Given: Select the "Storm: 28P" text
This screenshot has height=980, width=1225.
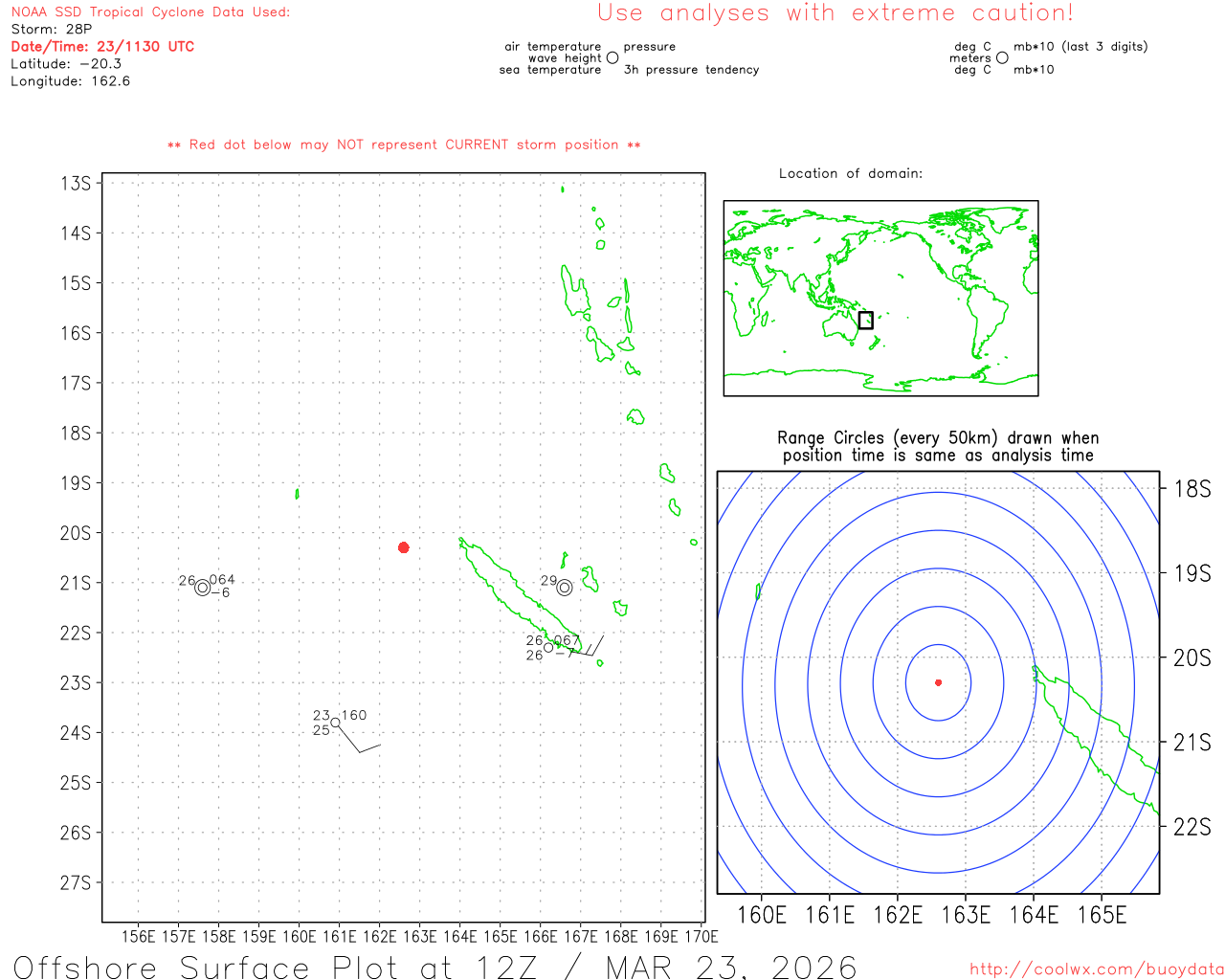Looking at the screenshot, I should [52, 30].
